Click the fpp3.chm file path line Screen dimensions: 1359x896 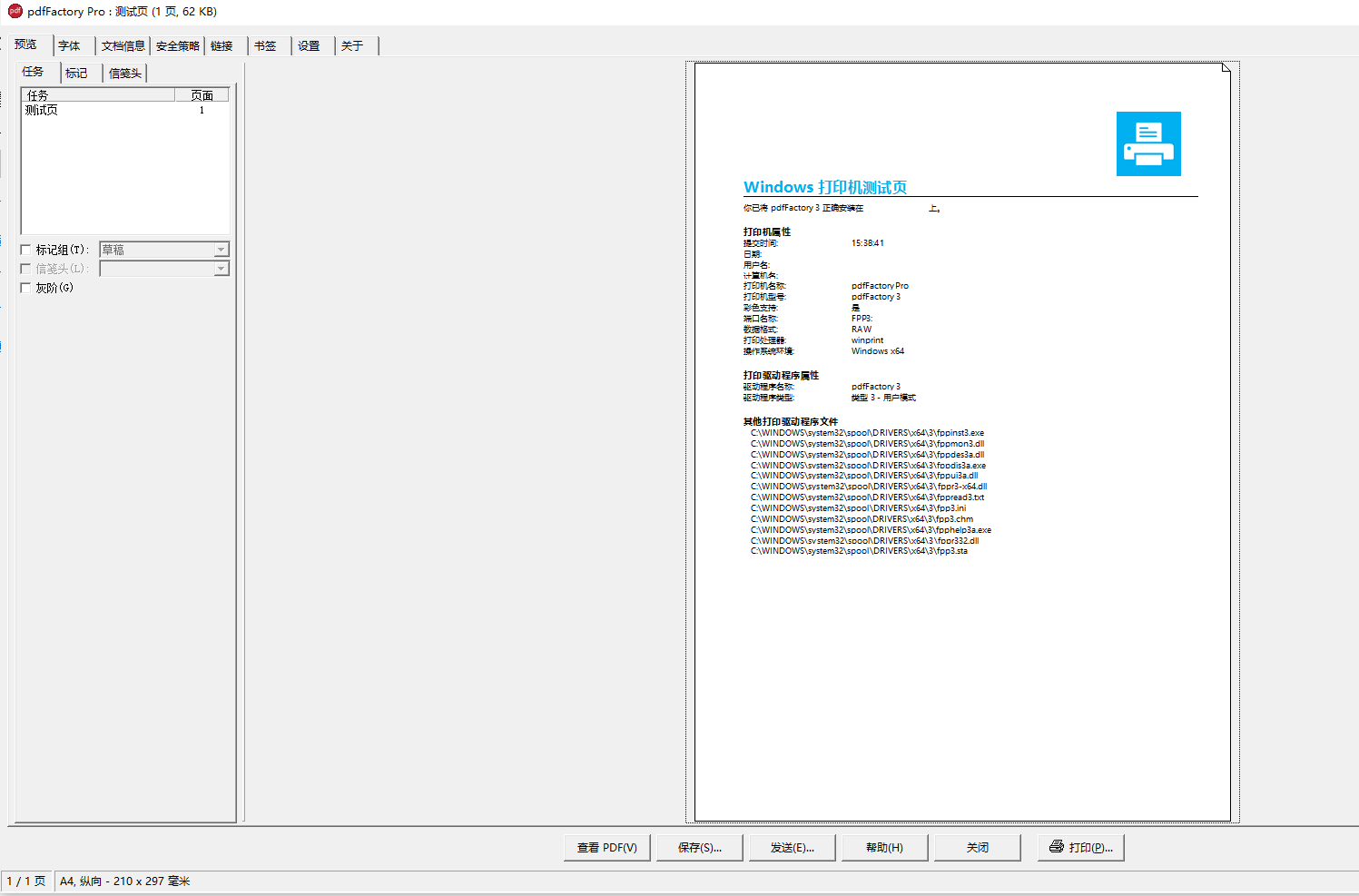click(862, 519)
